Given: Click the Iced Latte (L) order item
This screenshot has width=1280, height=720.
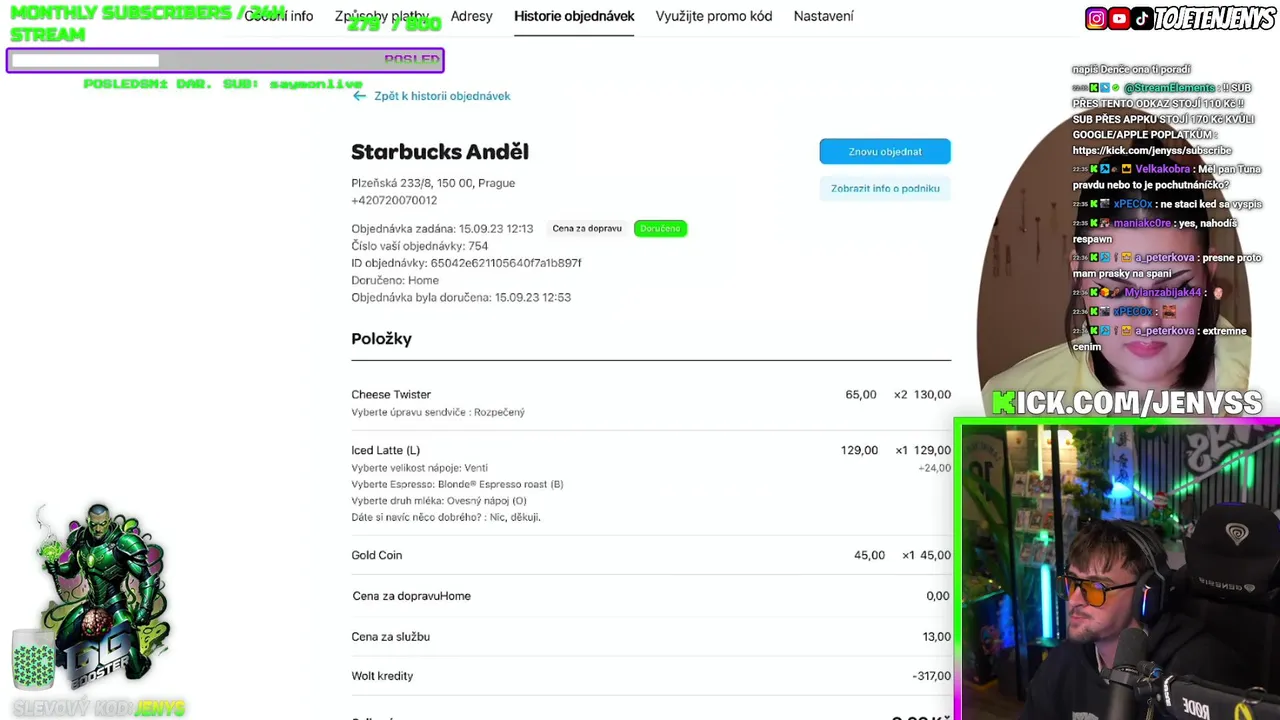Looking at the screenshot, I should pos(386,450).
